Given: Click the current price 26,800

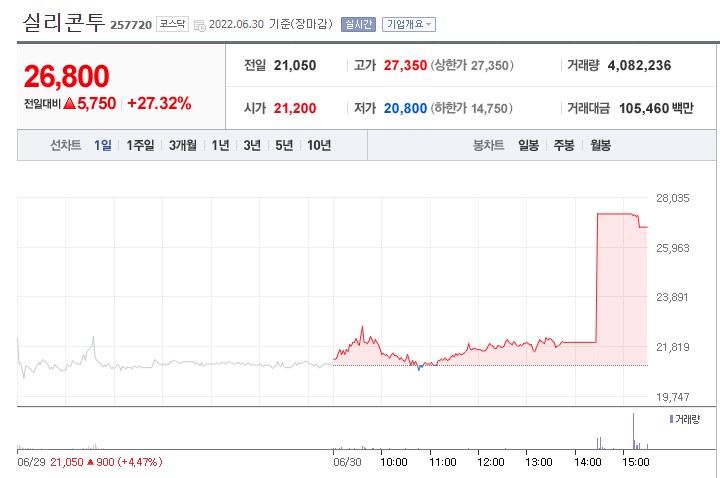Looking at the screenshot, I should point(67,76).
